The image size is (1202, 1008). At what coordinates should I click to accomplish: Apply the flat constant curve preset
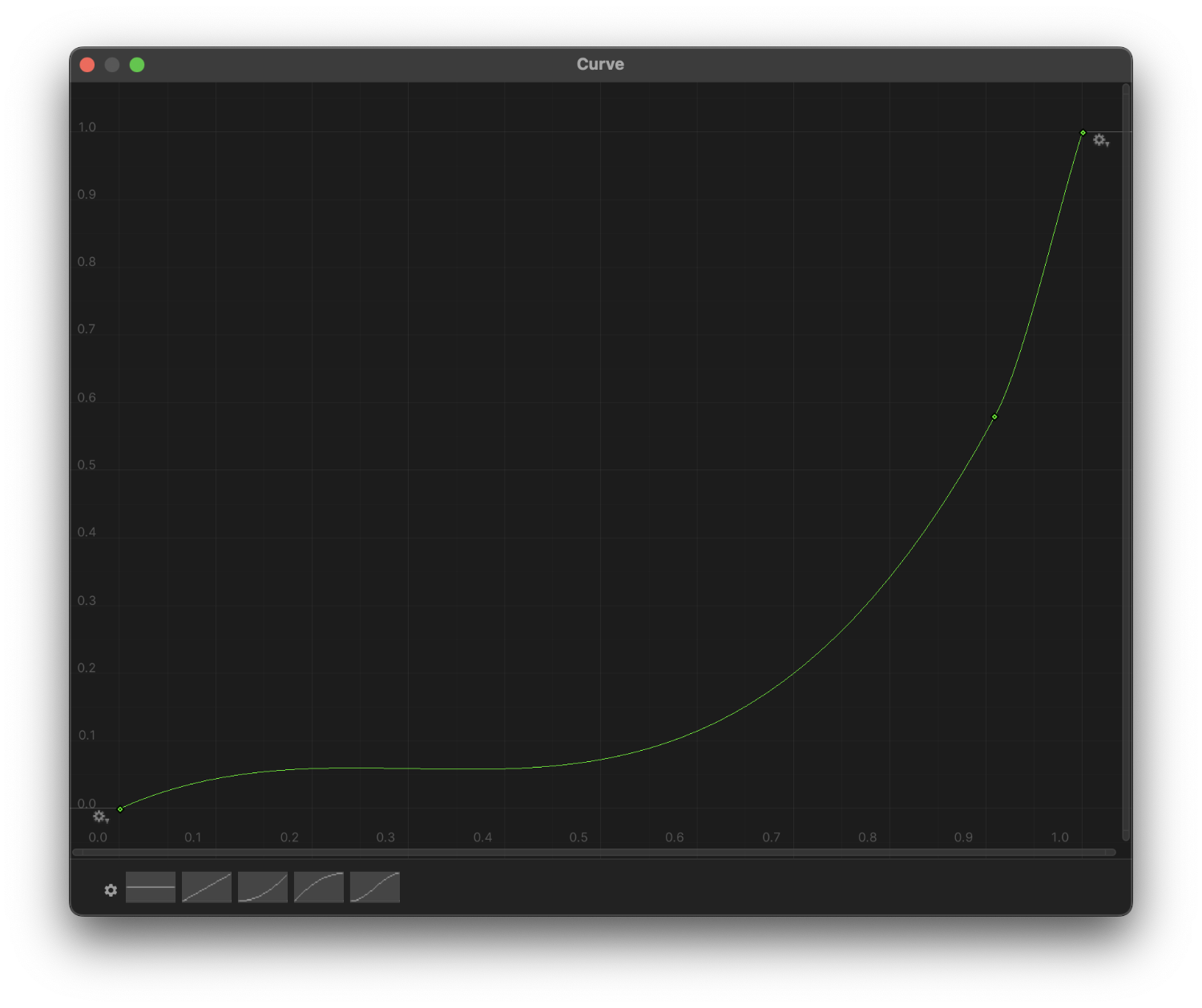(x=151, y=887)
